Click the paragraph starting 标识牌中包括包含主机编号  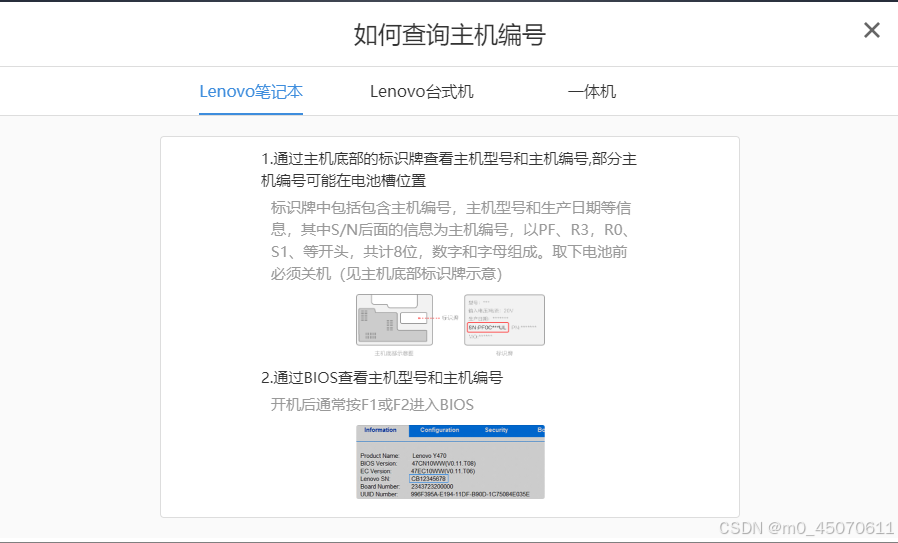451,241
